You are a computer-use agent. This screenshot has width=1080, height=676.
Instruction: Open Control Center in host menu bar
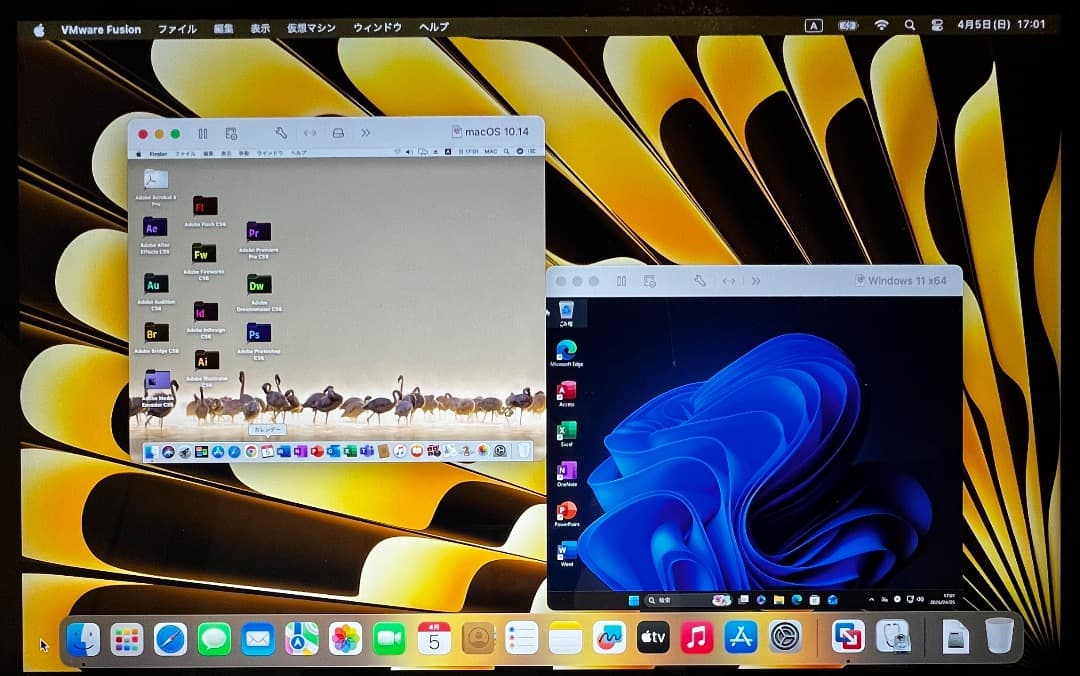[937, 25]
